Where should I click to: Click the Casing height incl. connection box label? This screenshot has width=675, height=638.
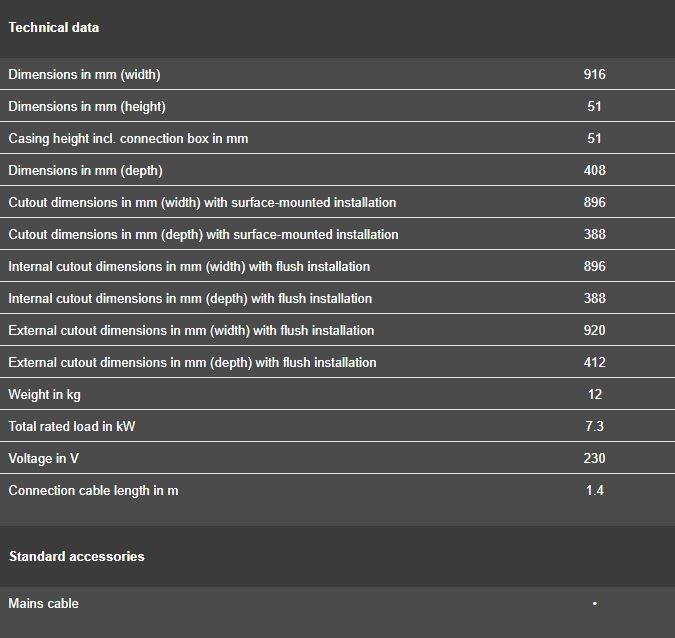coord(128,138)
